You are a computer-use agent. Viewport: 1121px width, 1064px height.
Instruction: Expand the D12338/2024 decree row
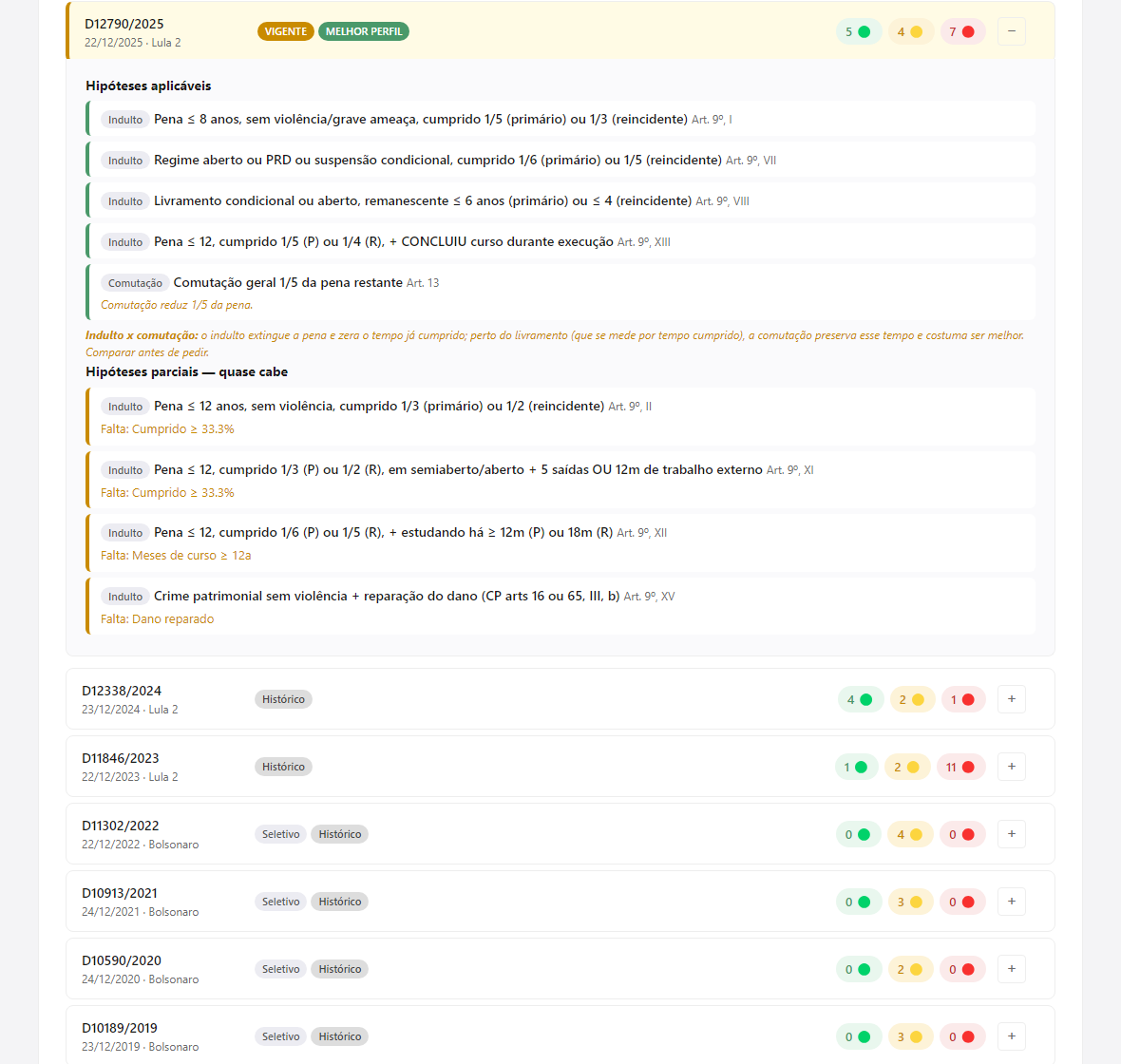(1011, 699)
